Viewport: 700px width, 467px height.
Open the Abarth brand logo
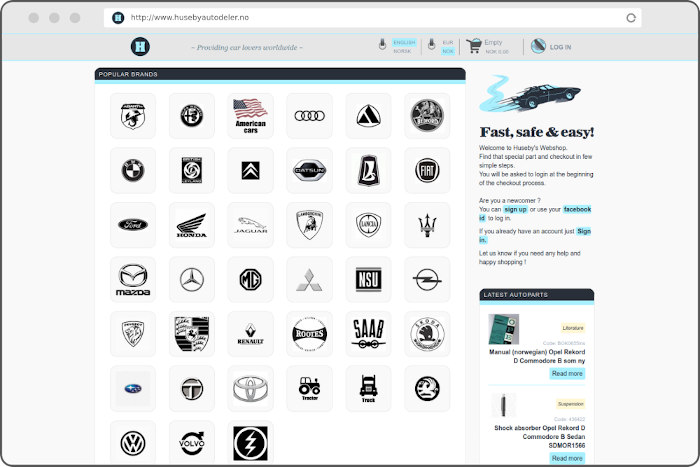point(133,116)
